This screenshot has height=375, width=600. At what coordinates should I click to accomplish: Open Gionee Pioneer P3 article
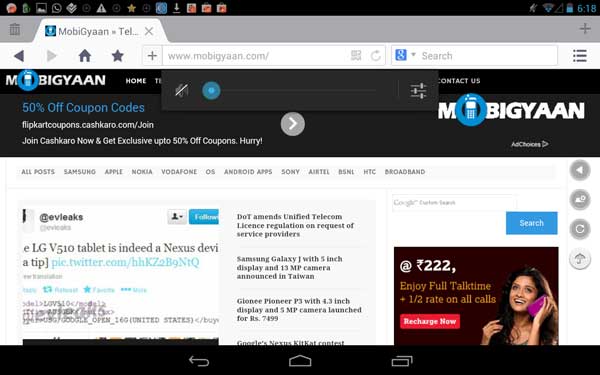[299, 310]
